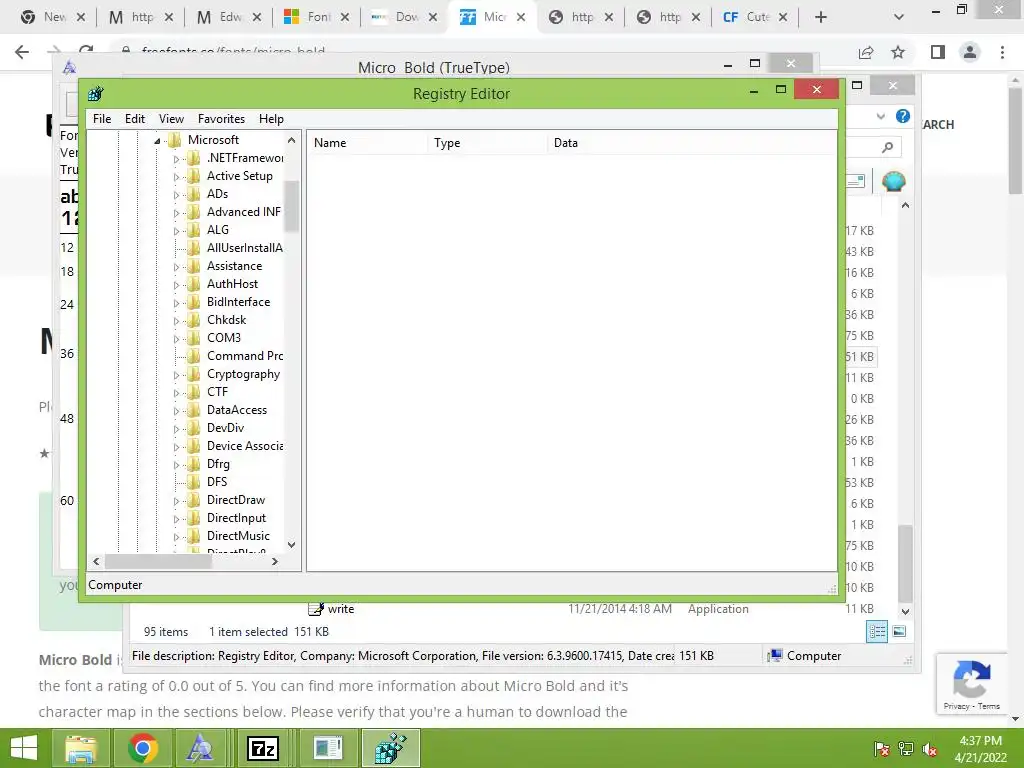
Task: Click the tree pane scroll right arrow
Action: point(275,562)
